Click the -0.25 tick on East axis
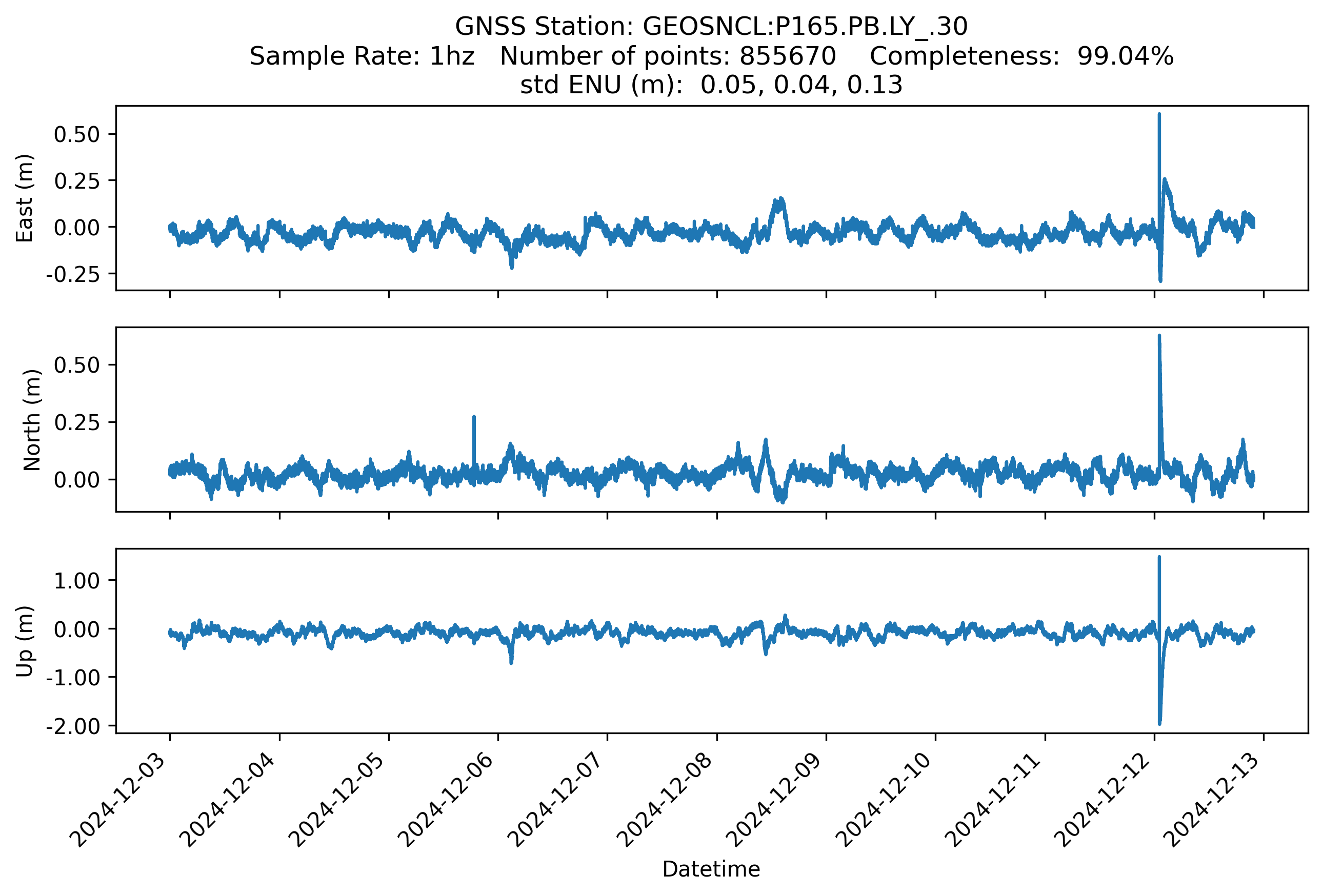Screen dimensions: 1323x896 [x=73, y=275]
